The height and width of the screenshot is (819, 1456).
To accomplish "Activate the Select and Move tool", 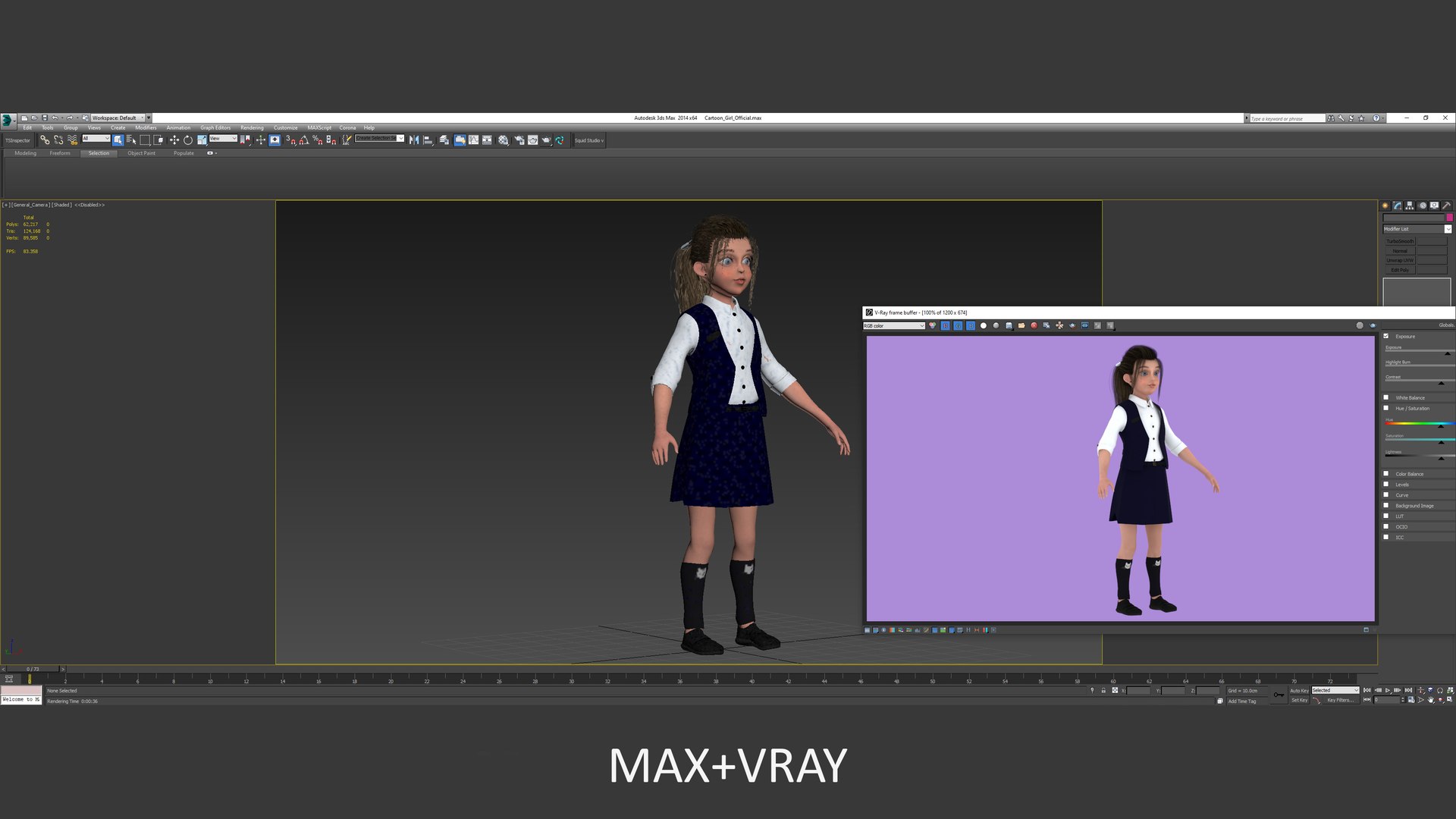I will (174, 140).
